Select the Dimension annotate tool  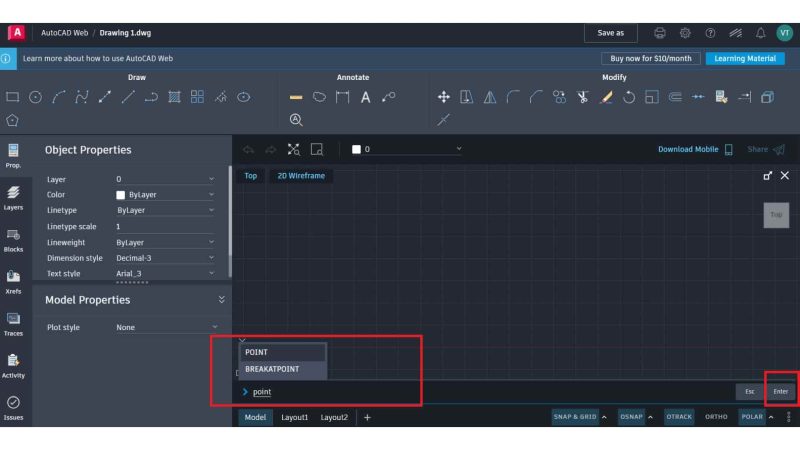coord(342,97)
